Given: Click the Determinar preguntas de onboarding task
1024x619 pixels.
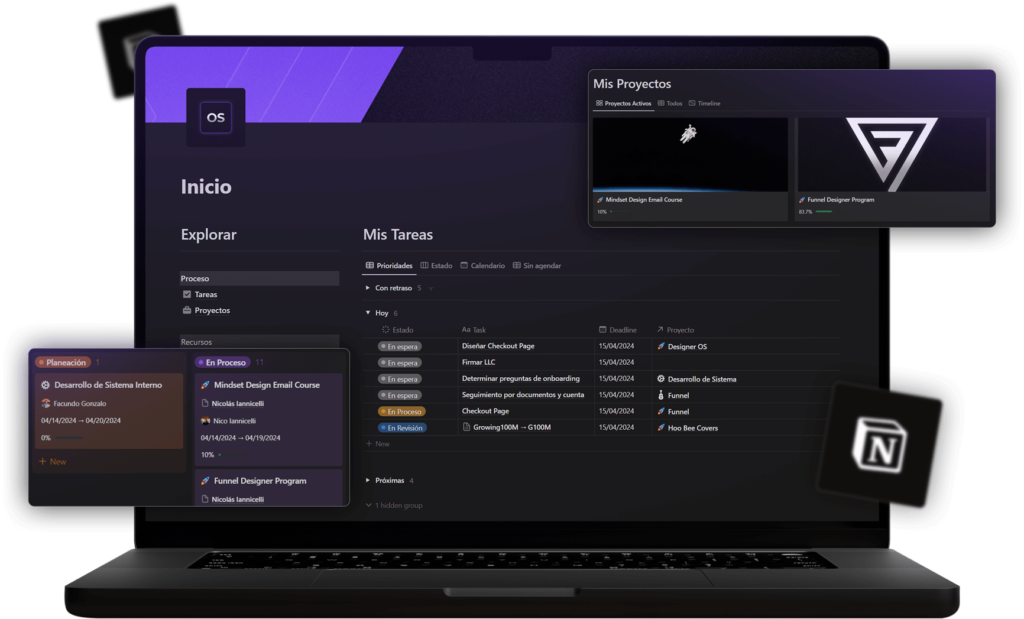Looking at the screenshot, I should point(520,379).
